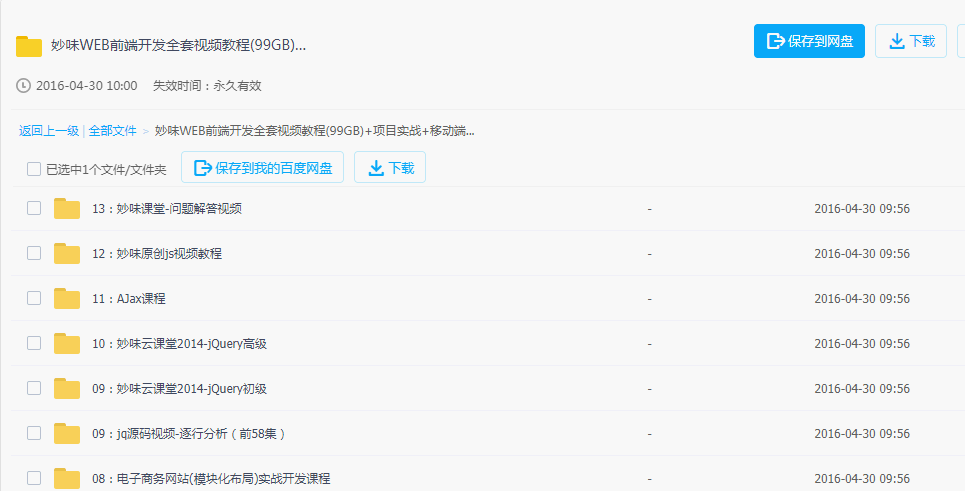Click 保存到我的百度网盘 button
The image size is (965, 491).
tap(262, 167)
